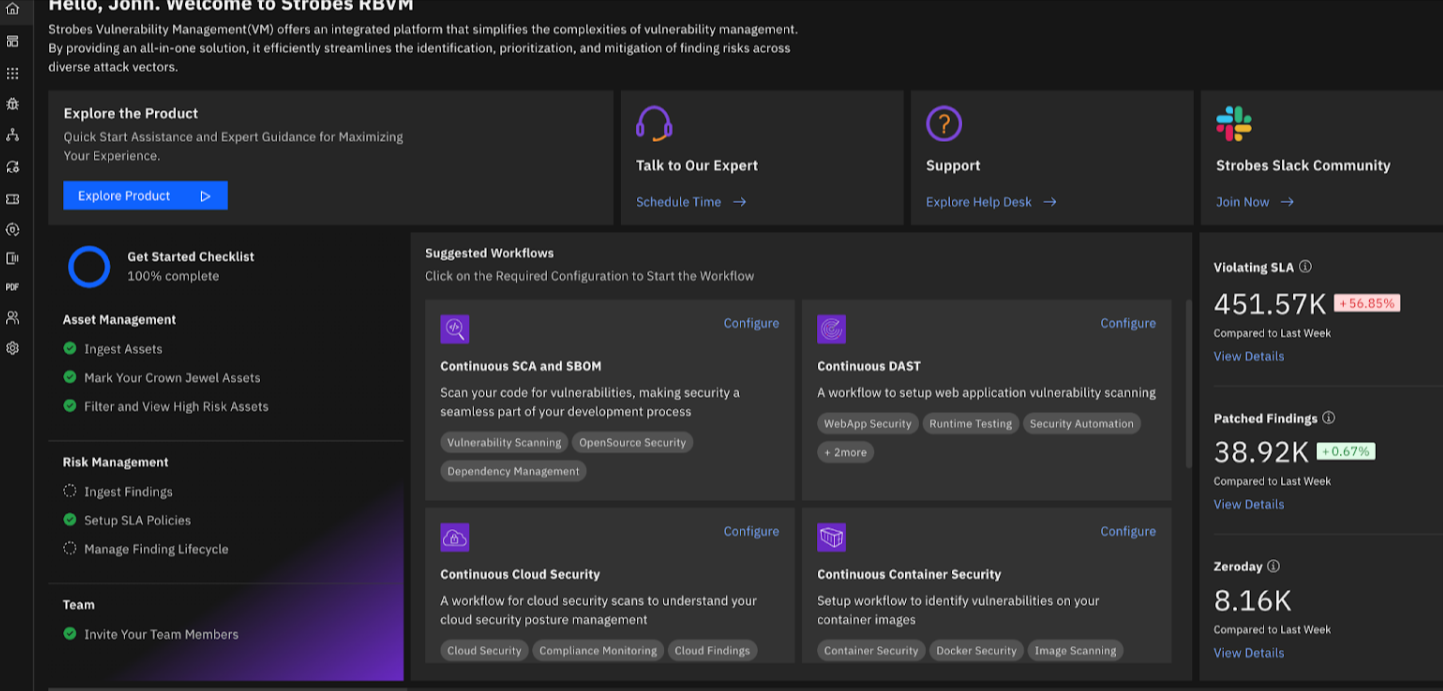This screenshot has width=1443, height=691.
Task: Click the Continuous DAST icon
Action: point(831,329)
